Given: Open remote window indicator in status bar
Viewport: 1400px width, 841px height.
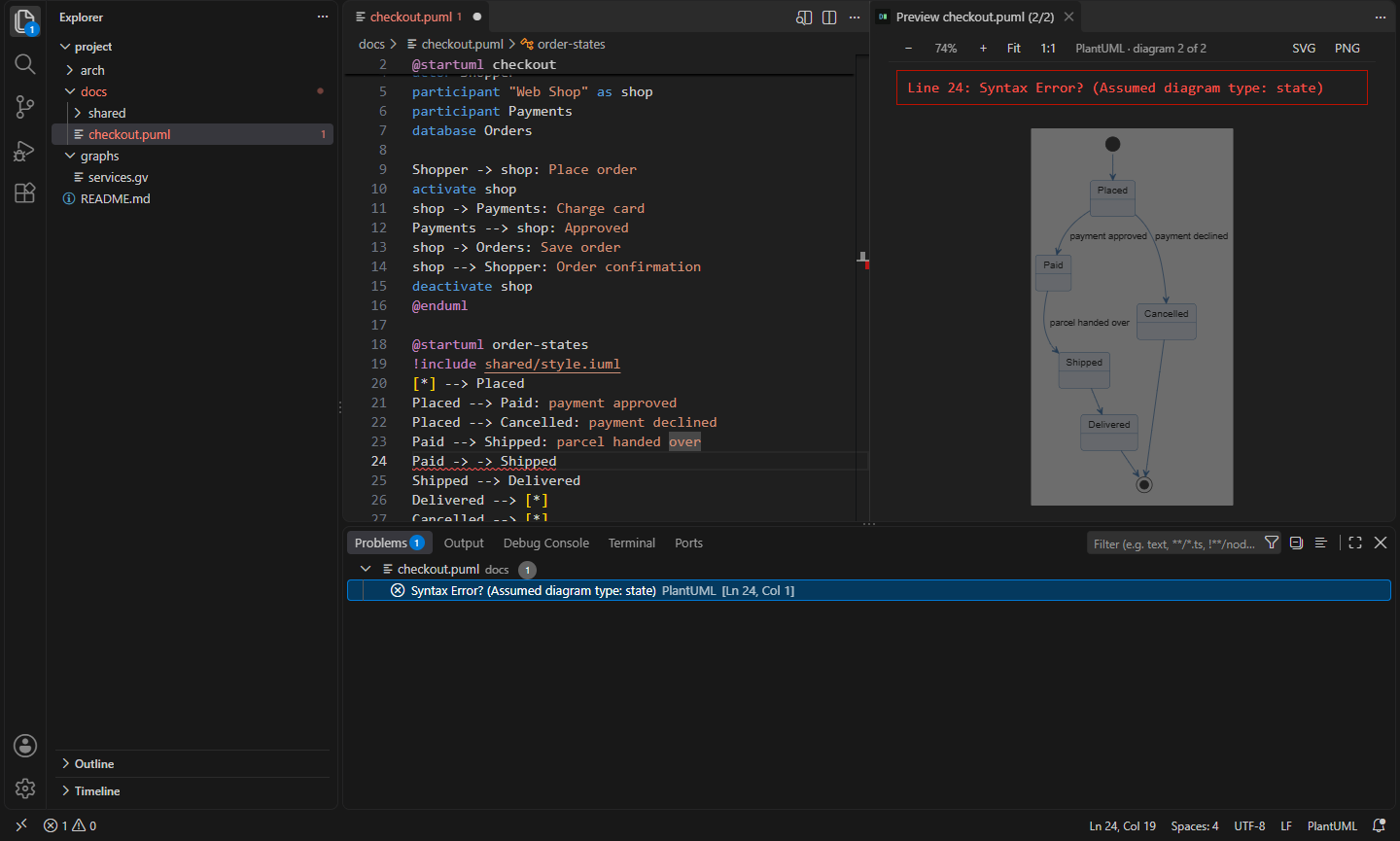Looking at the screenshot, I should tap(21, 825).
